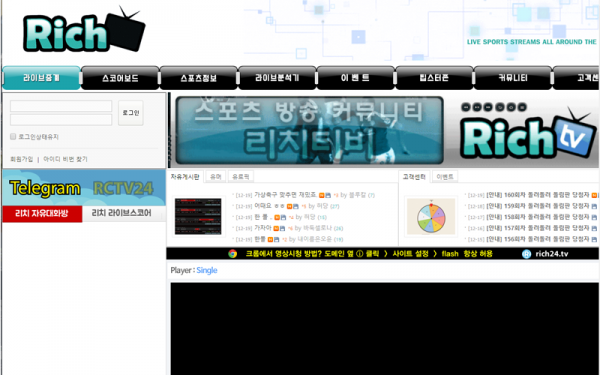This screenshot has width=600, height=375.
Task: Click the Rich TV logo at top left
Action: point(84,30)
